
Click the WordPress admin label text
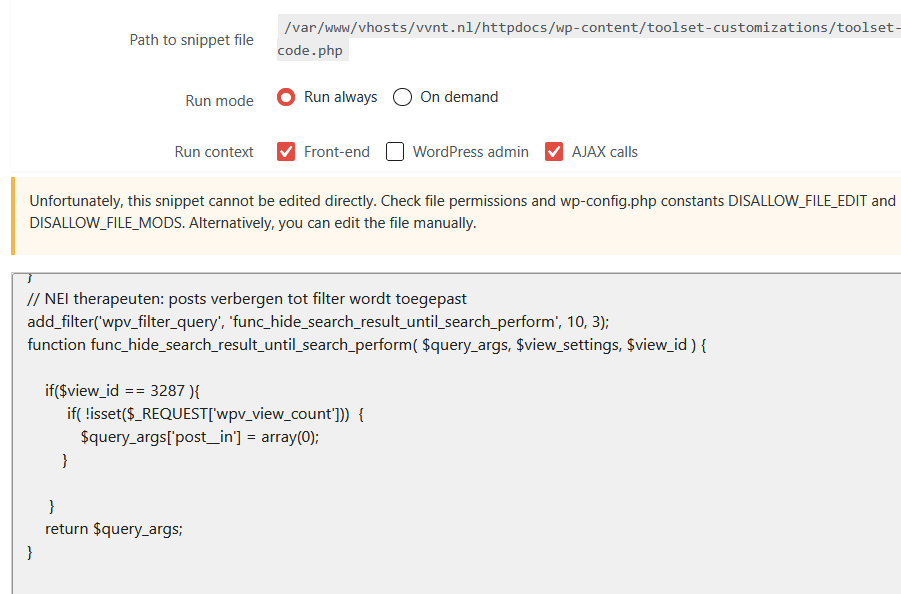pos(471,152)
